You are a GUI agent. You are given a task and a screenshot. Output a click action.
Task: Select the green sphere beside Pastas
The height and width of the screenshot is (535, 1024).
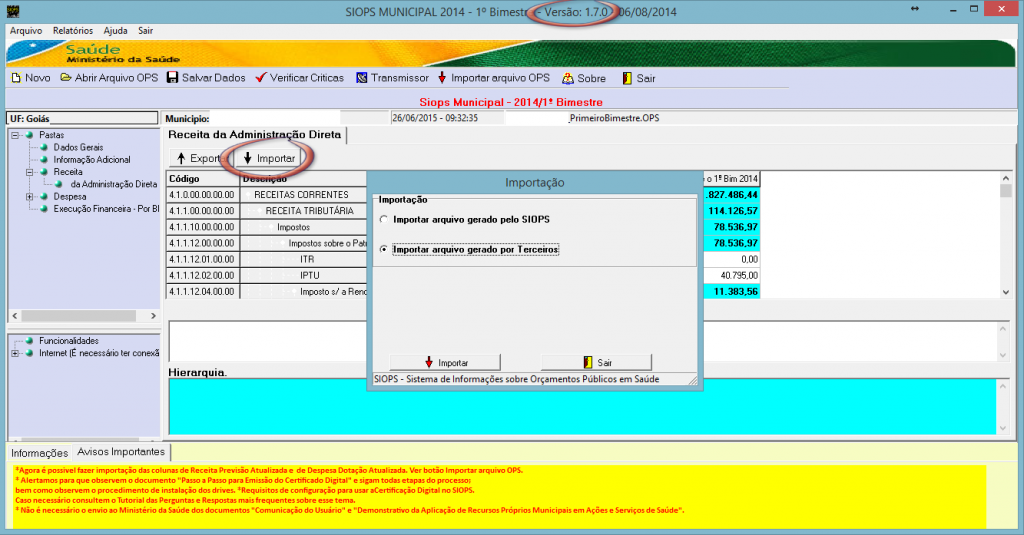click(29, 135)
